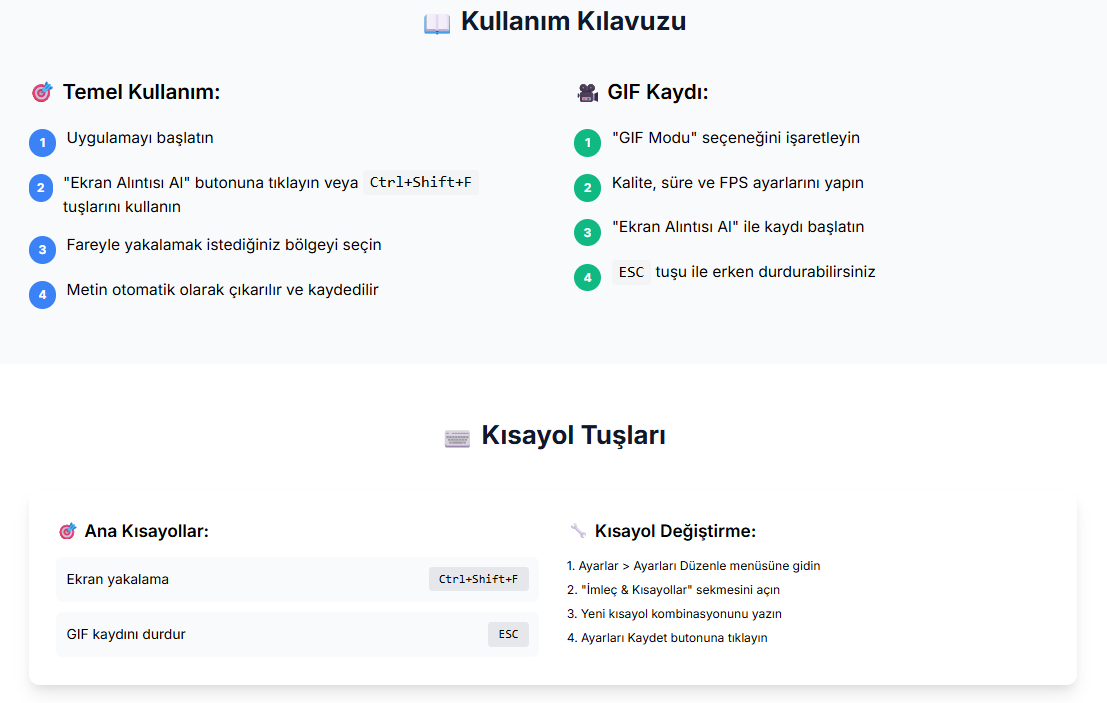Image resolution: width=1107 pixels, height=703 pixels.
Task: Click green step 2 badge for Kalite, süre ve FPS
Action: tap(587, 188)
